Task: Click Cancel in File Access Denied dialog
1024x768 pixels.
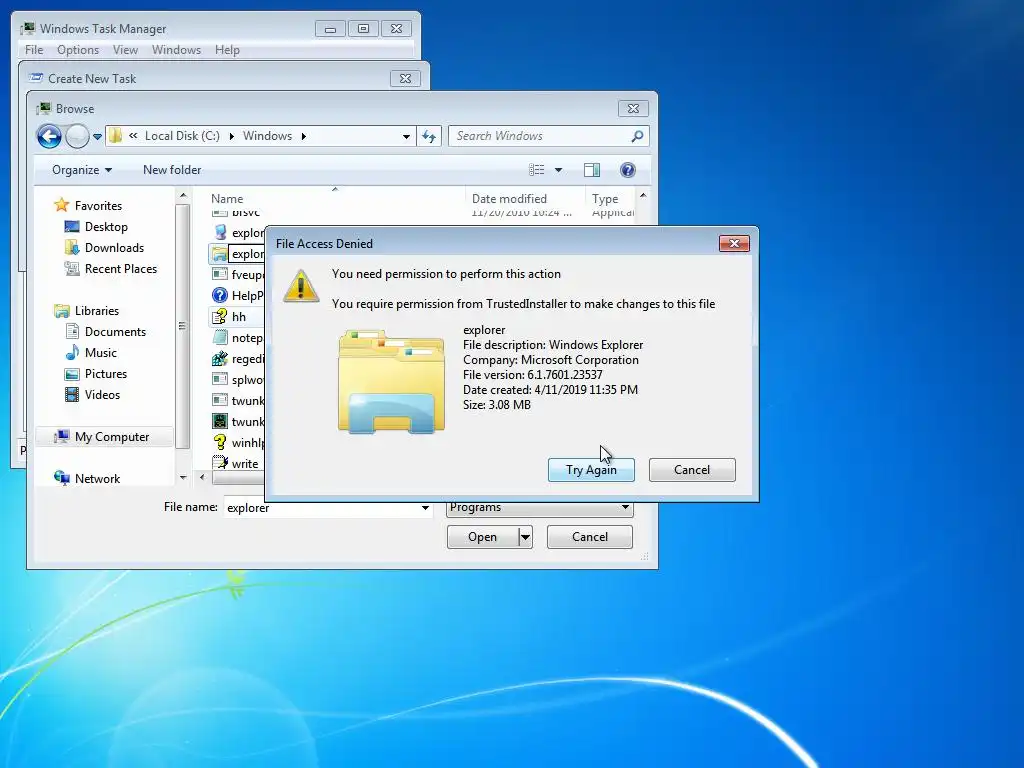Action: point(692,470)
